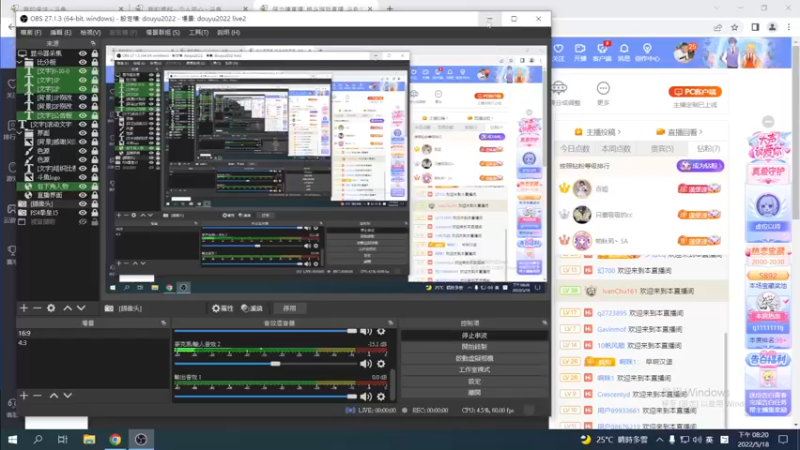The image size is (800, 450).
Task: Toggle visibility of 比分板 group
Action: click(x=83, y=62)
